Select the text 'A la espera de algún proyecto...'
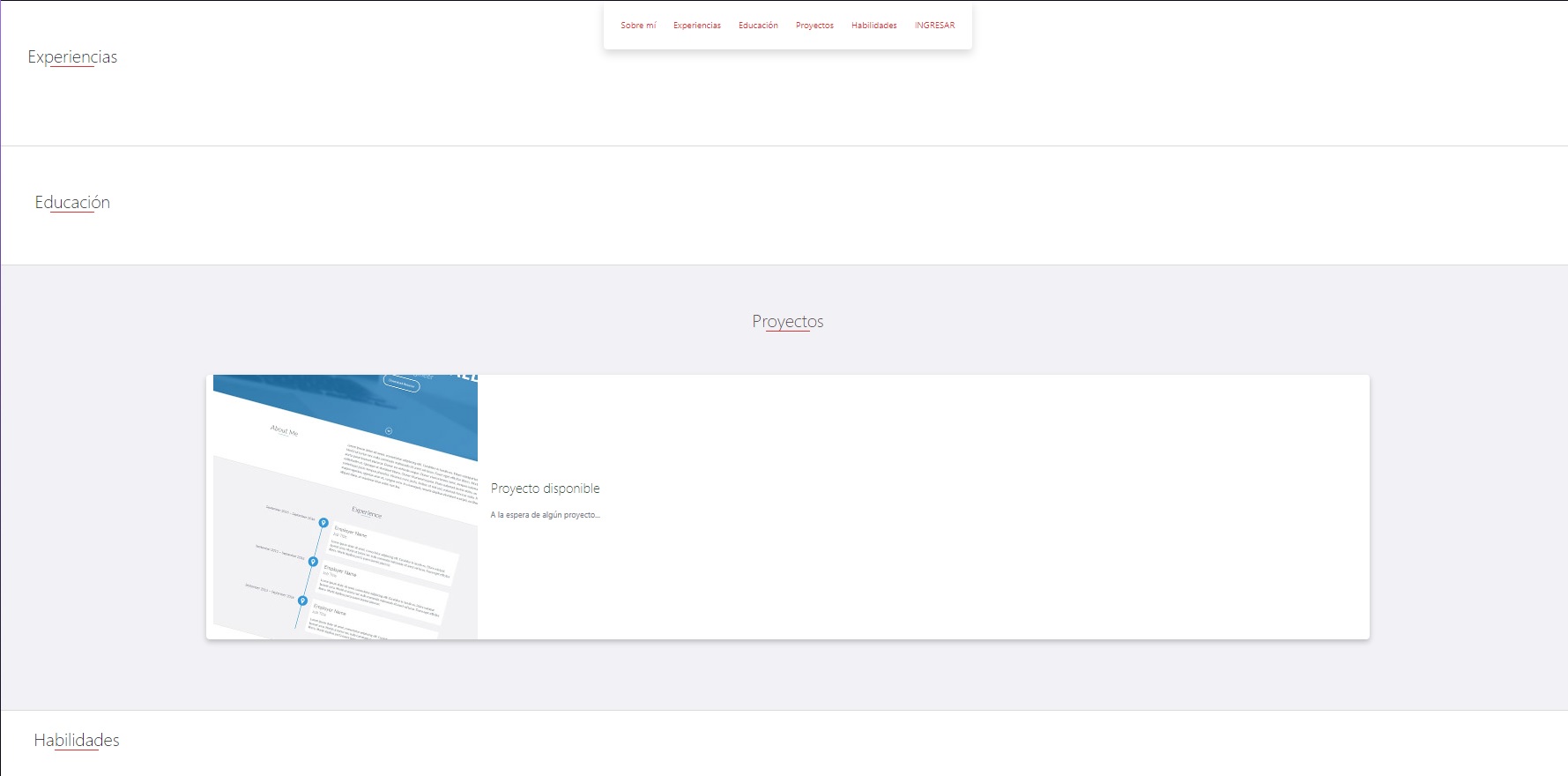 545,515
